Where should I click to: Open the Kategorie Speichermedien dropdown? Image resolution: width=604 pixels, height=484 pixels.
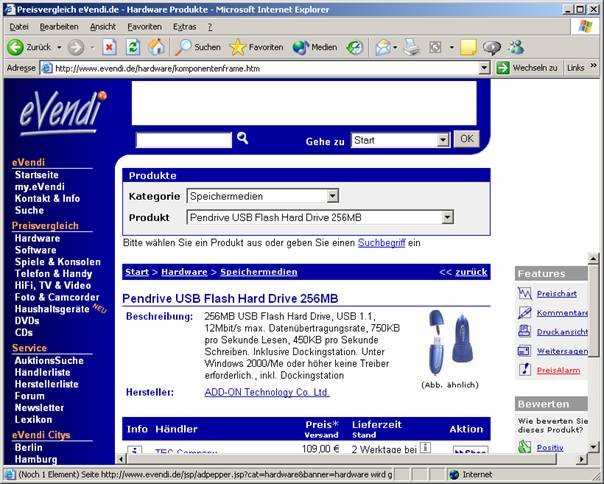click(332, 196)
